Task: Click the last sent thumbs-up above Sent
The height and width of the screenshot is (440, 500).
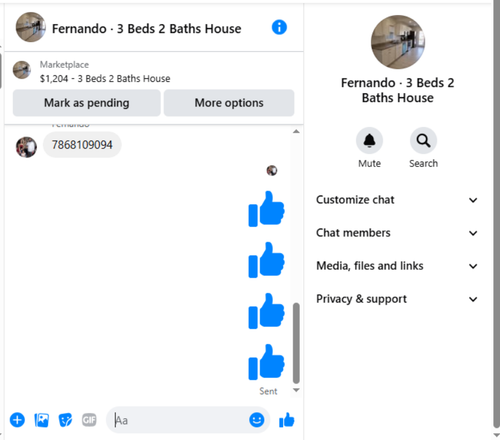Action: click(266, 362)
